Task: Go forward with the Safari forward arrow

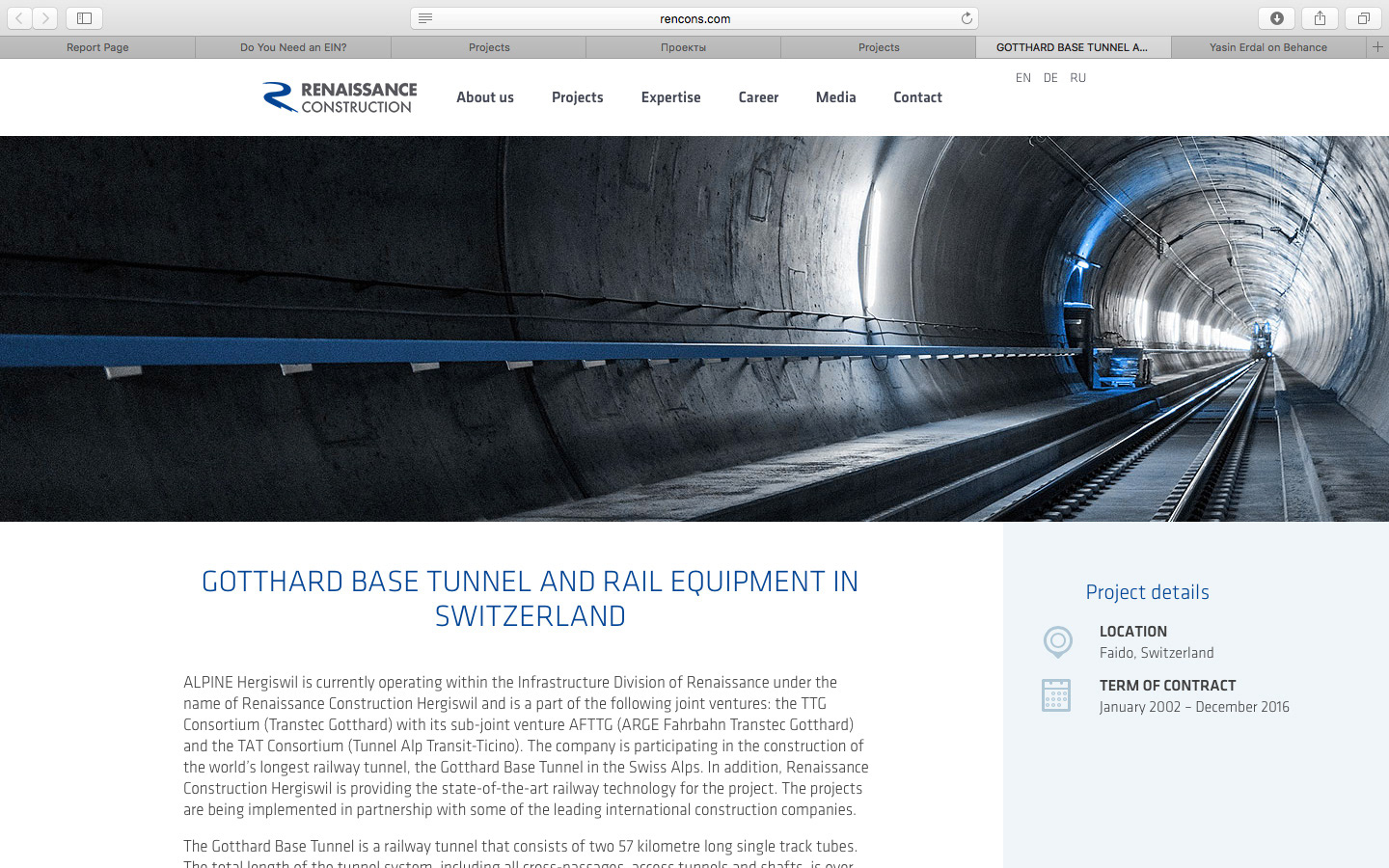Action: click(x=45, y=18)
